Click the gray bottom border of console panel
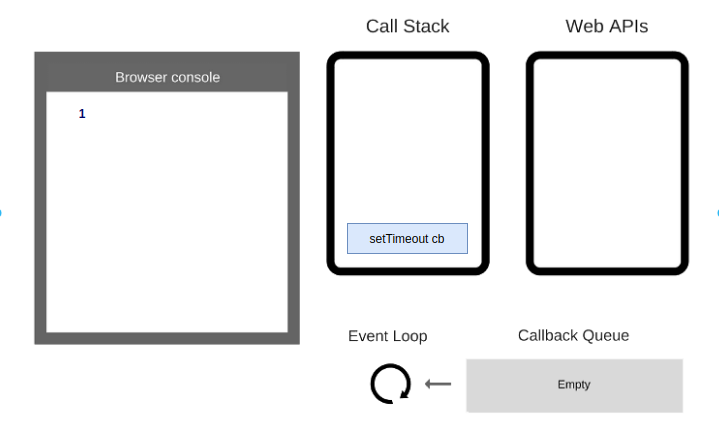The image size is (719, 426). (x=167, y=338)
